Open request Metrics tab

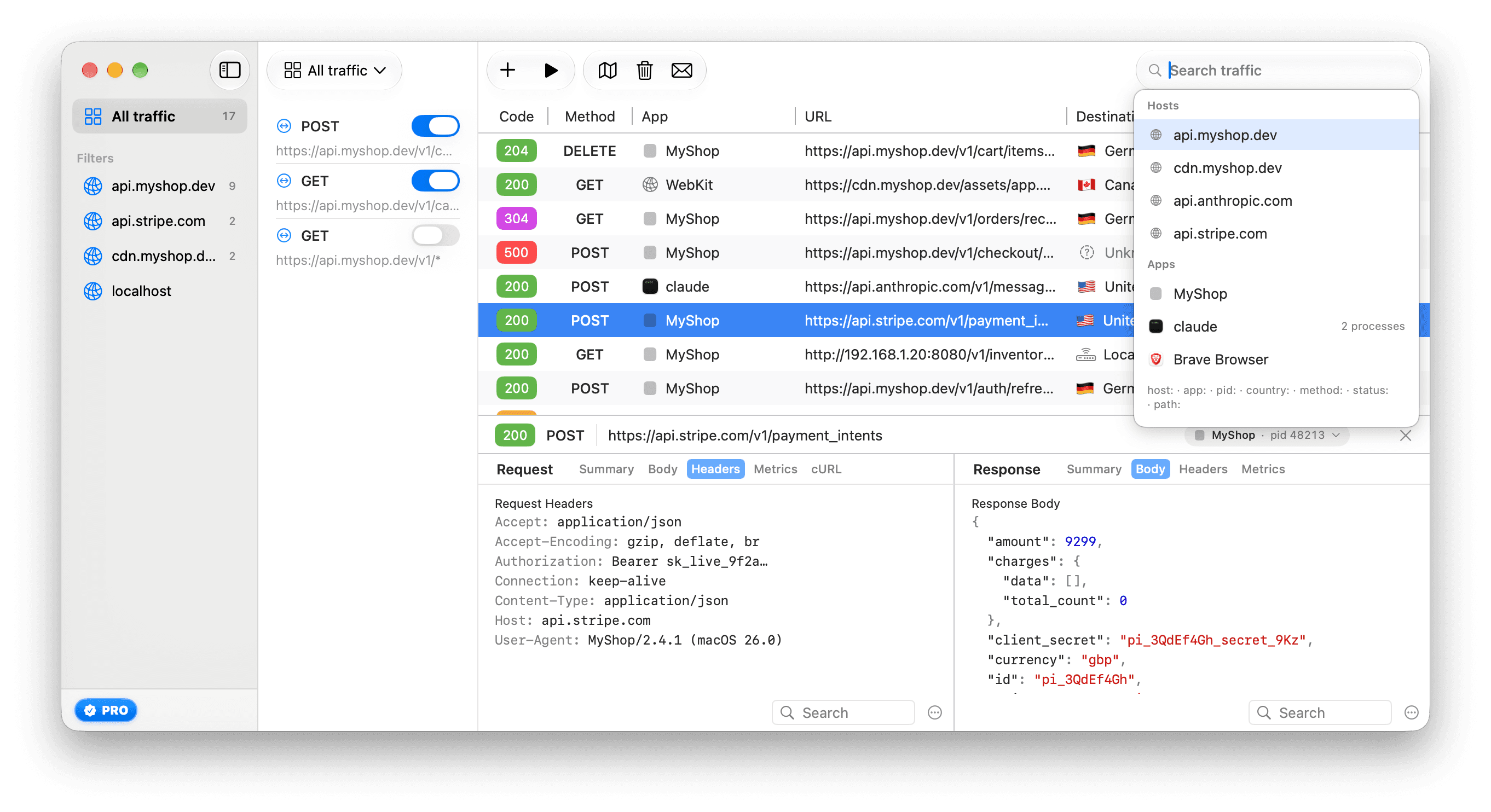(775, 469)
